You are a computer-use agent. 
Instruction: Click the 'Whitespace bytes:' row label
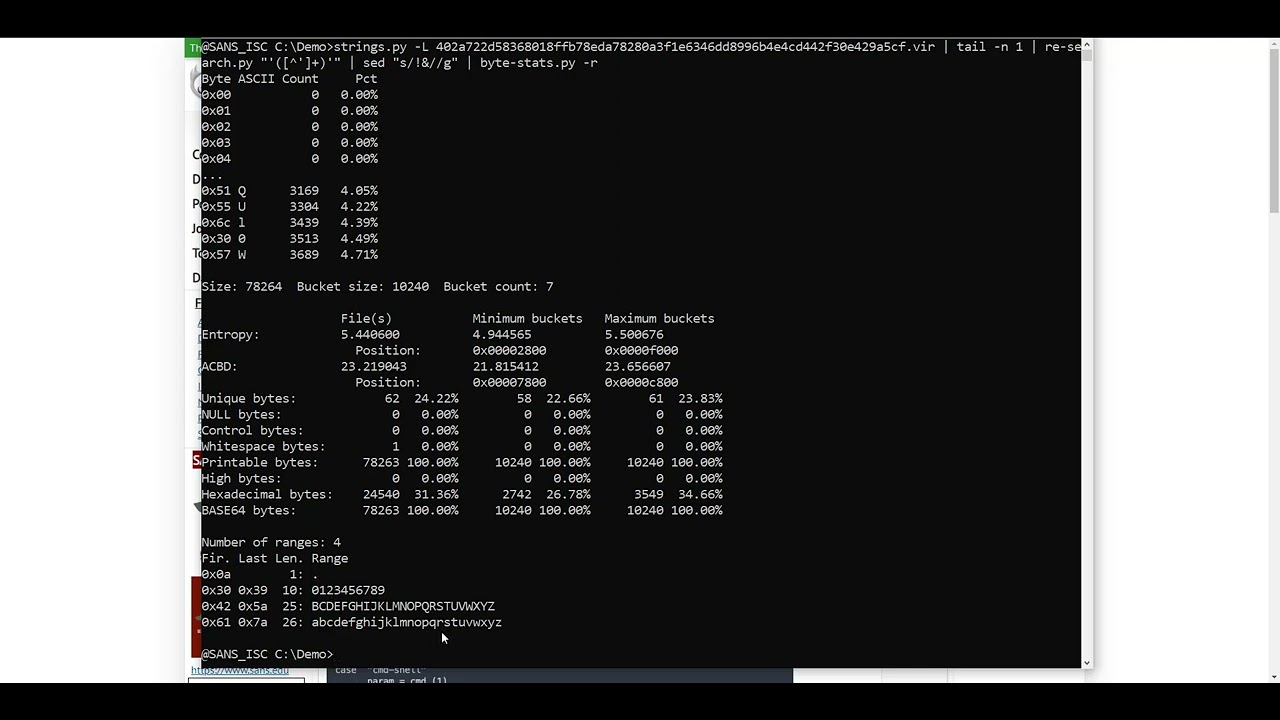(x=263, y=446)
